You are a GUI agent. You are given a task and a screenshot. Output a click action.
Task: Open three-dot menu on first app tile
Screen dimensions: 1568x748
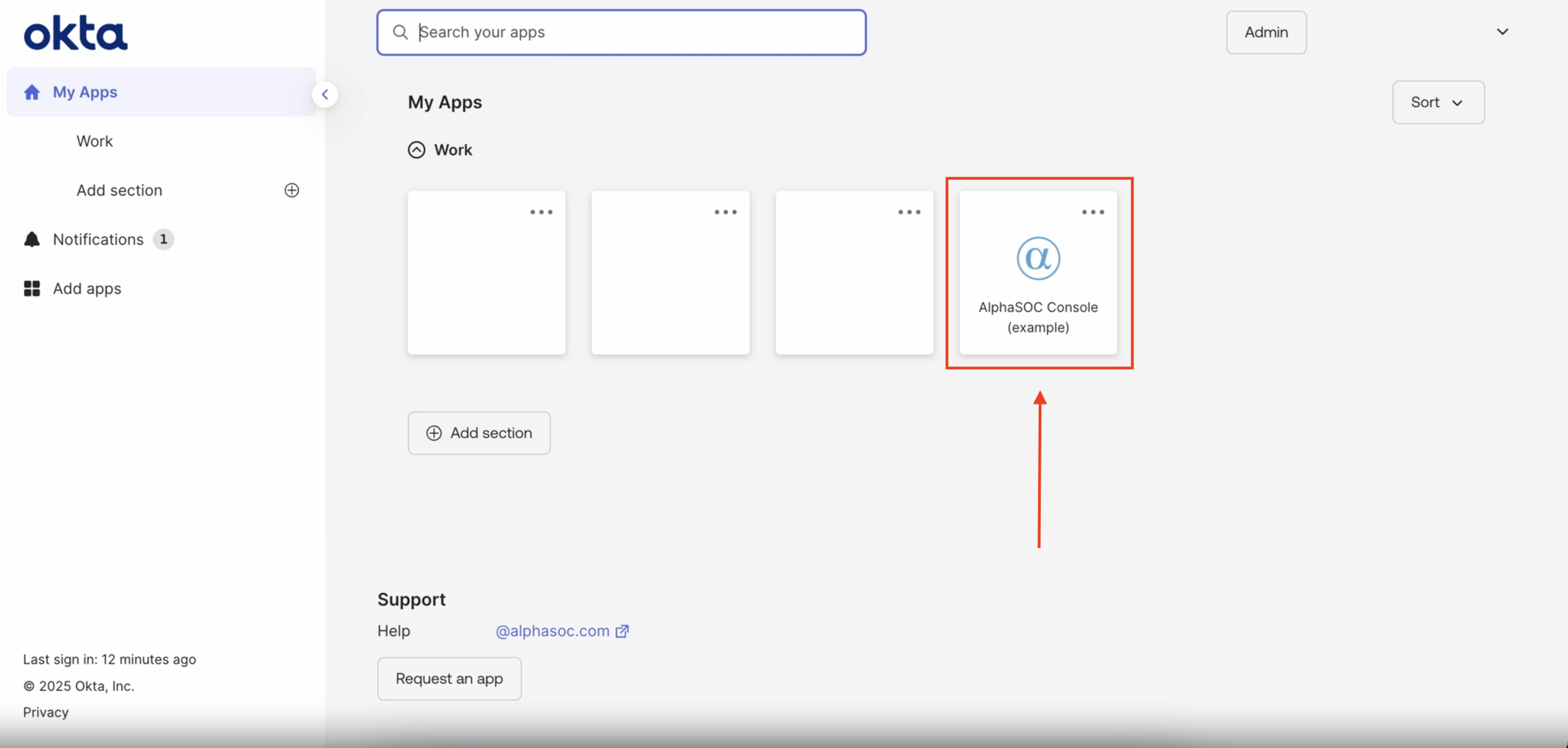[540, 212]
